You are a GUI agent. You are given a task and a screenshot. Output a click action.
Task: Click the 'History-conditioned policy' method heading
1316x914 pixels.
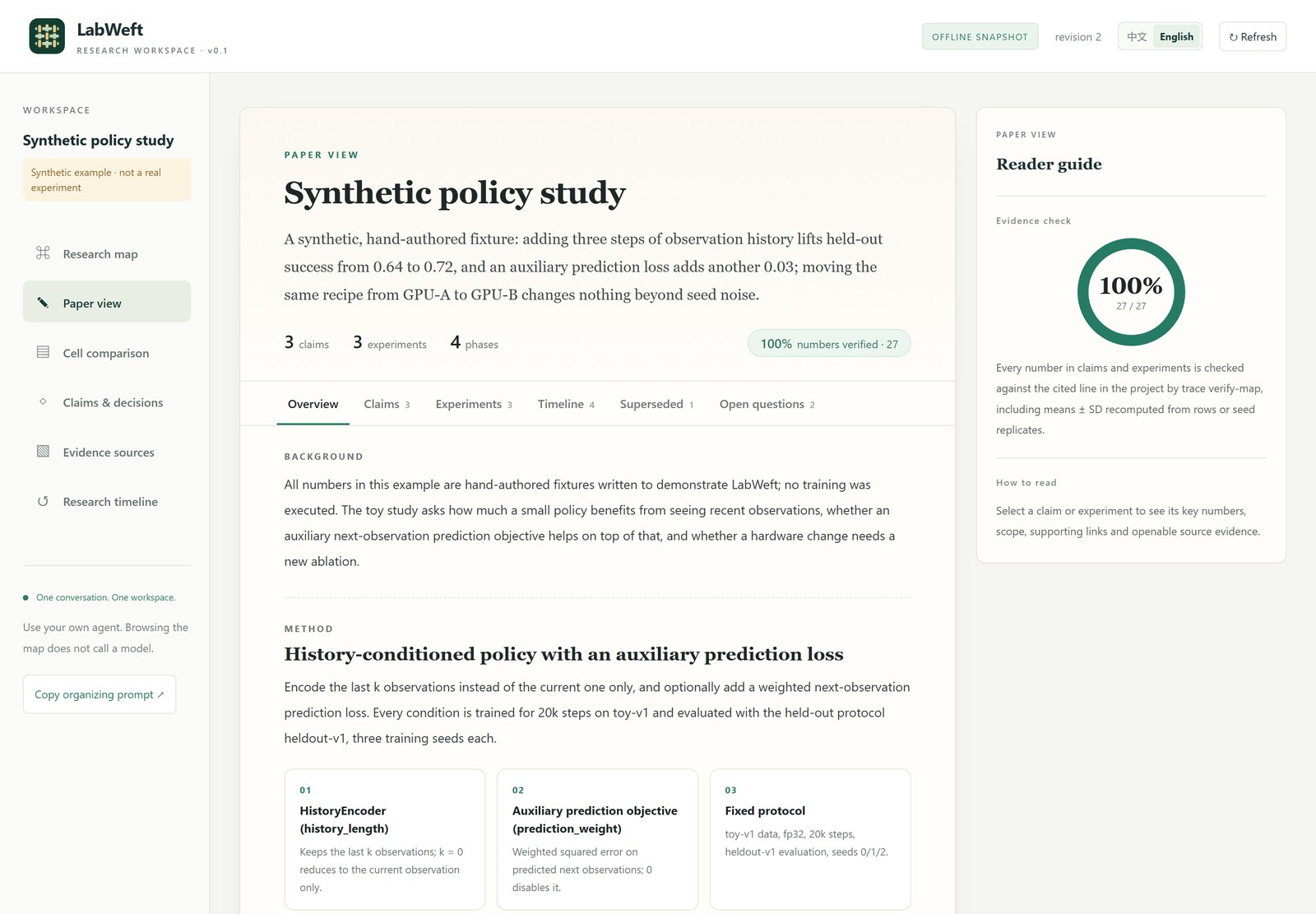click(563, 654)
